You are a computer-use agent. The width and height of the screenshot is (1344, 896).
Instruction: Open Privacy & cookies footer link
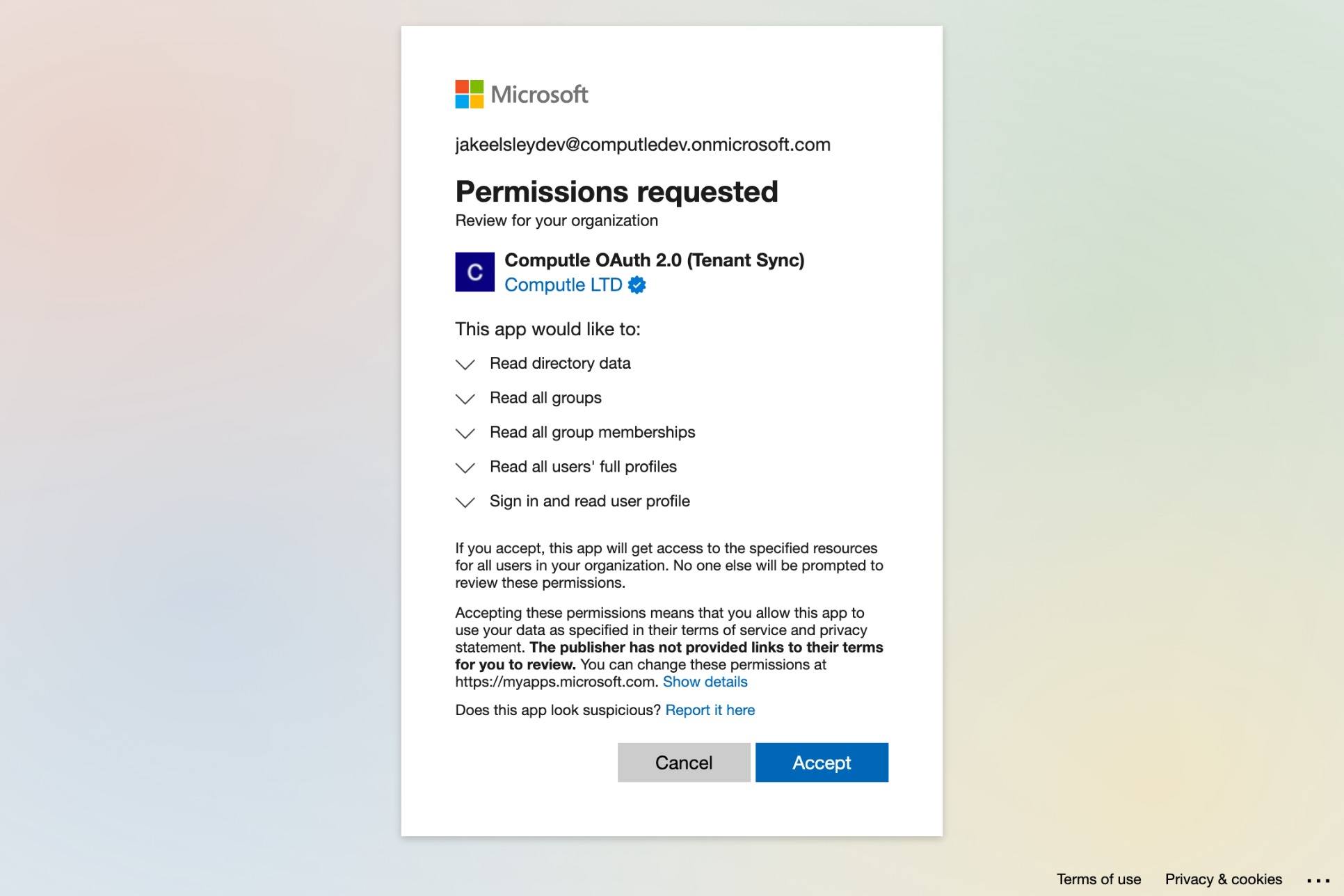(1223, 879)
